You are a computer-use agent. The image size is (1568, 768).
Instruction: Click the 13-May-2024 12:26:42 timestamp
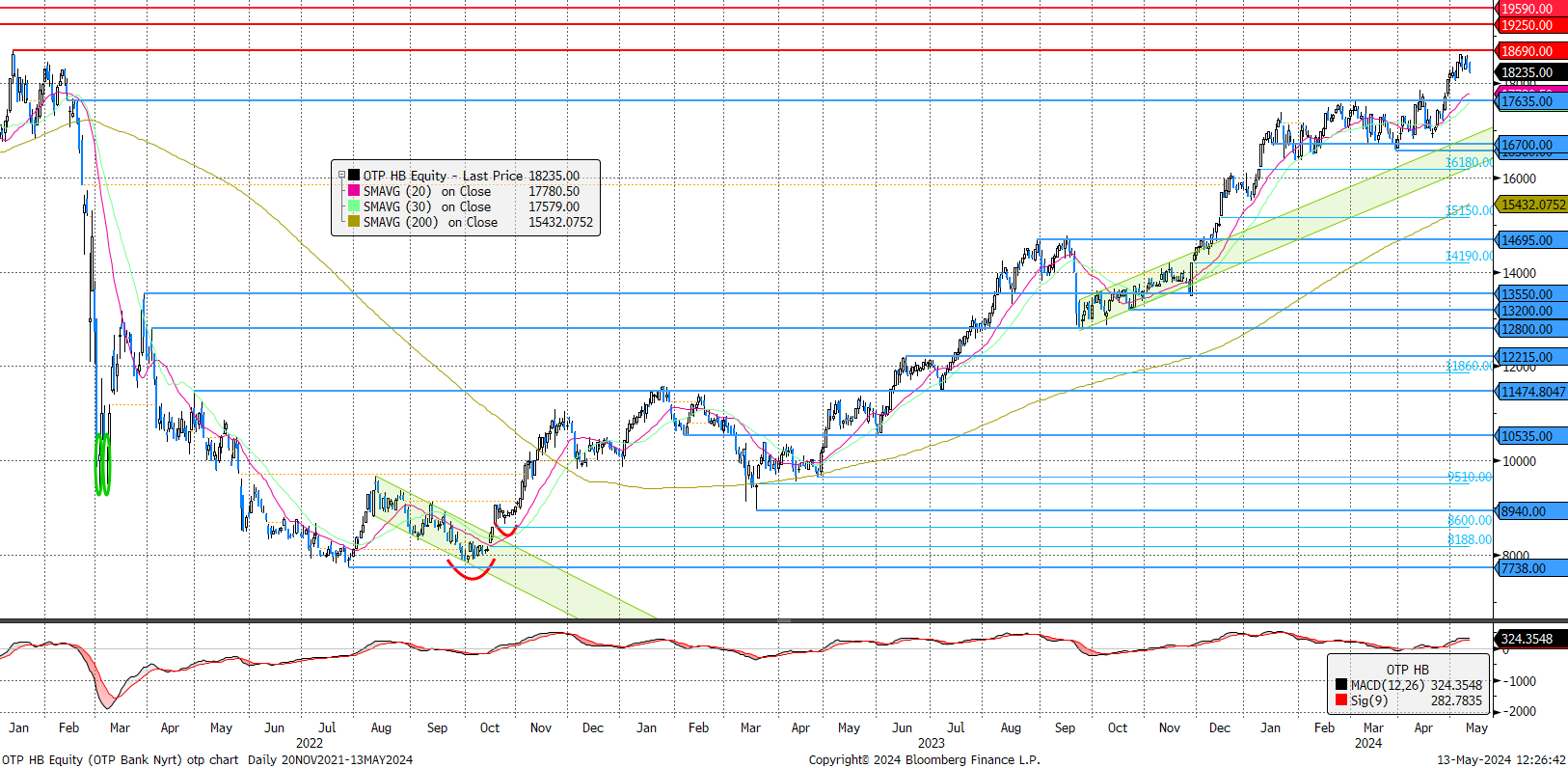(x=1501, y=759)
